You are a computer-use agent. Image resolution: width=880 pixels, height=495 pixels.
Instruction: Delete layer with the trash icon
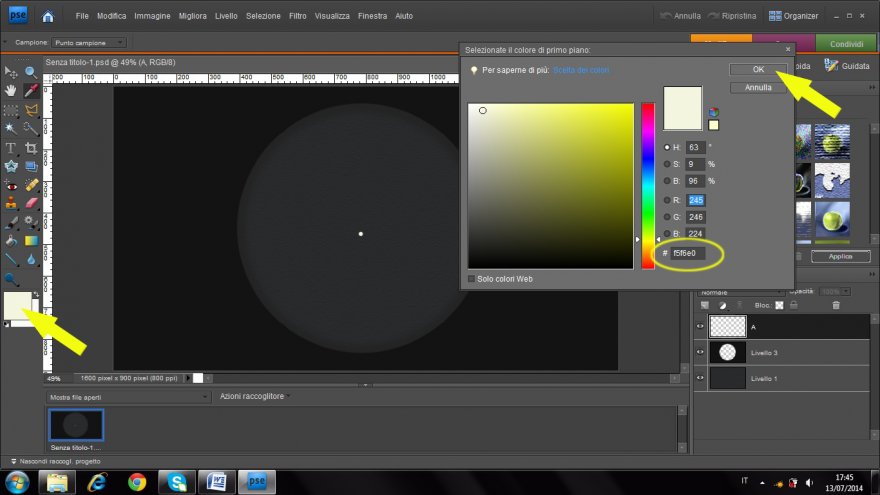836,305
